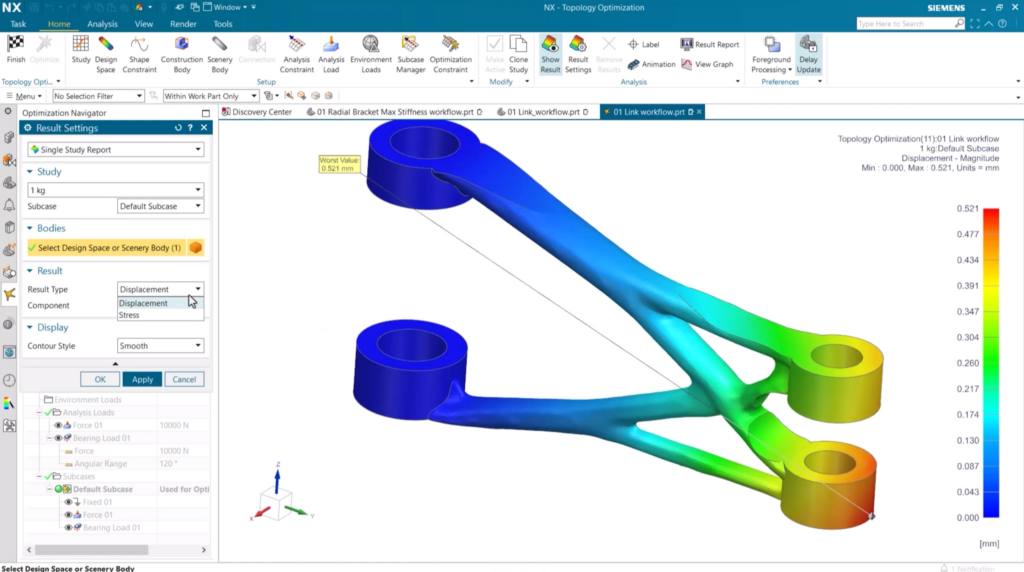
Task: Toggle visibility of Bearing Load 01 under Analysis Loads
Action: (57, 438)
